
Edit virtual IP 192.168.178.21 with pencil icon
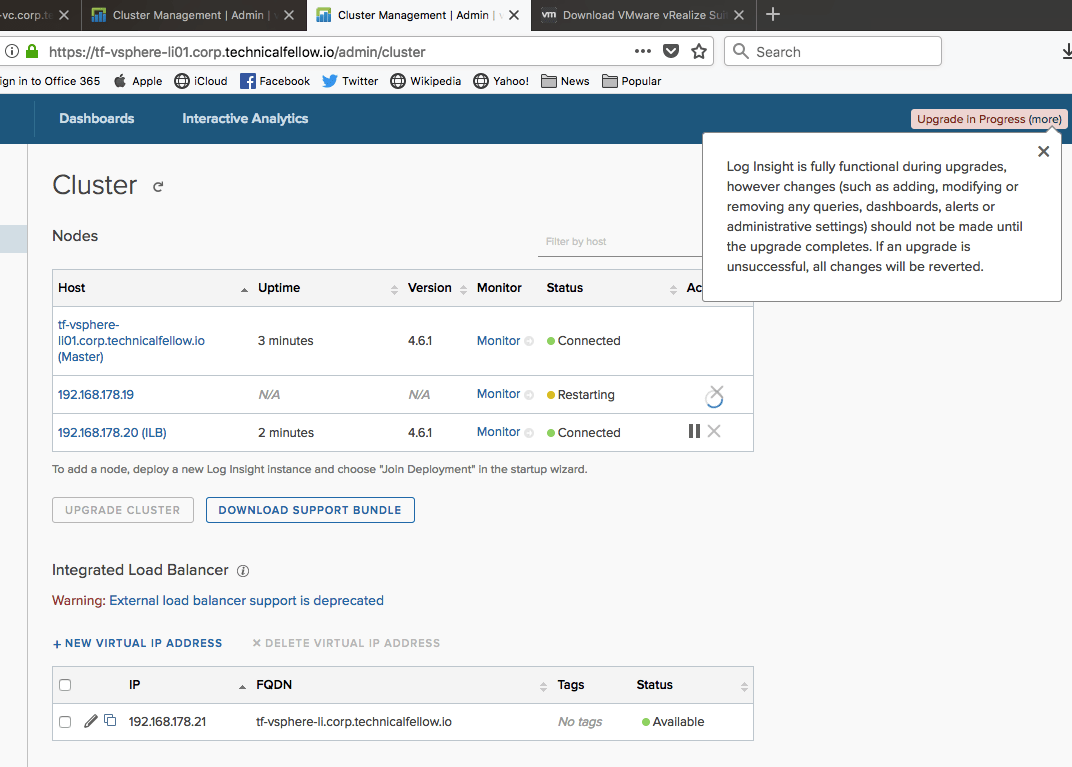pyautogui.click(x=91, y=721)
